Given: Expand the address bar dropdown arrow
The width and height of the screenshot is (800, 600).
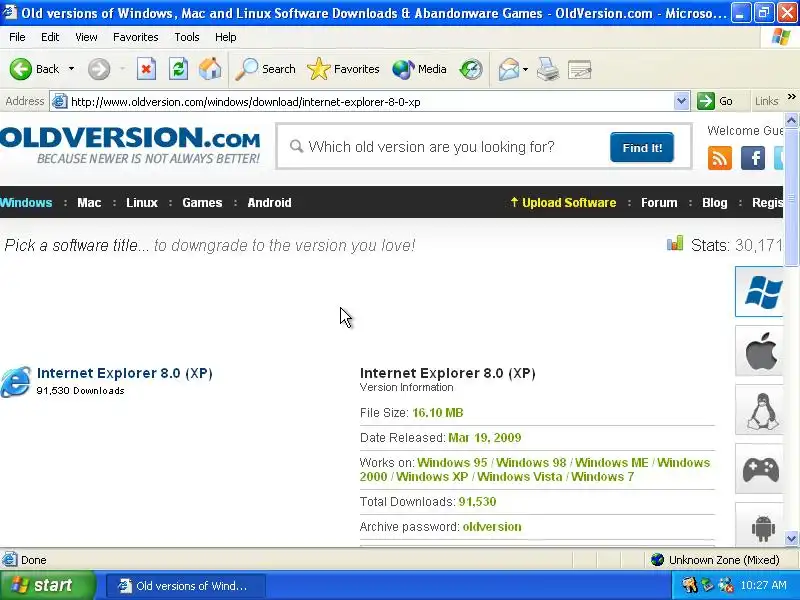Looking at the screenshot, I should 681,101.
